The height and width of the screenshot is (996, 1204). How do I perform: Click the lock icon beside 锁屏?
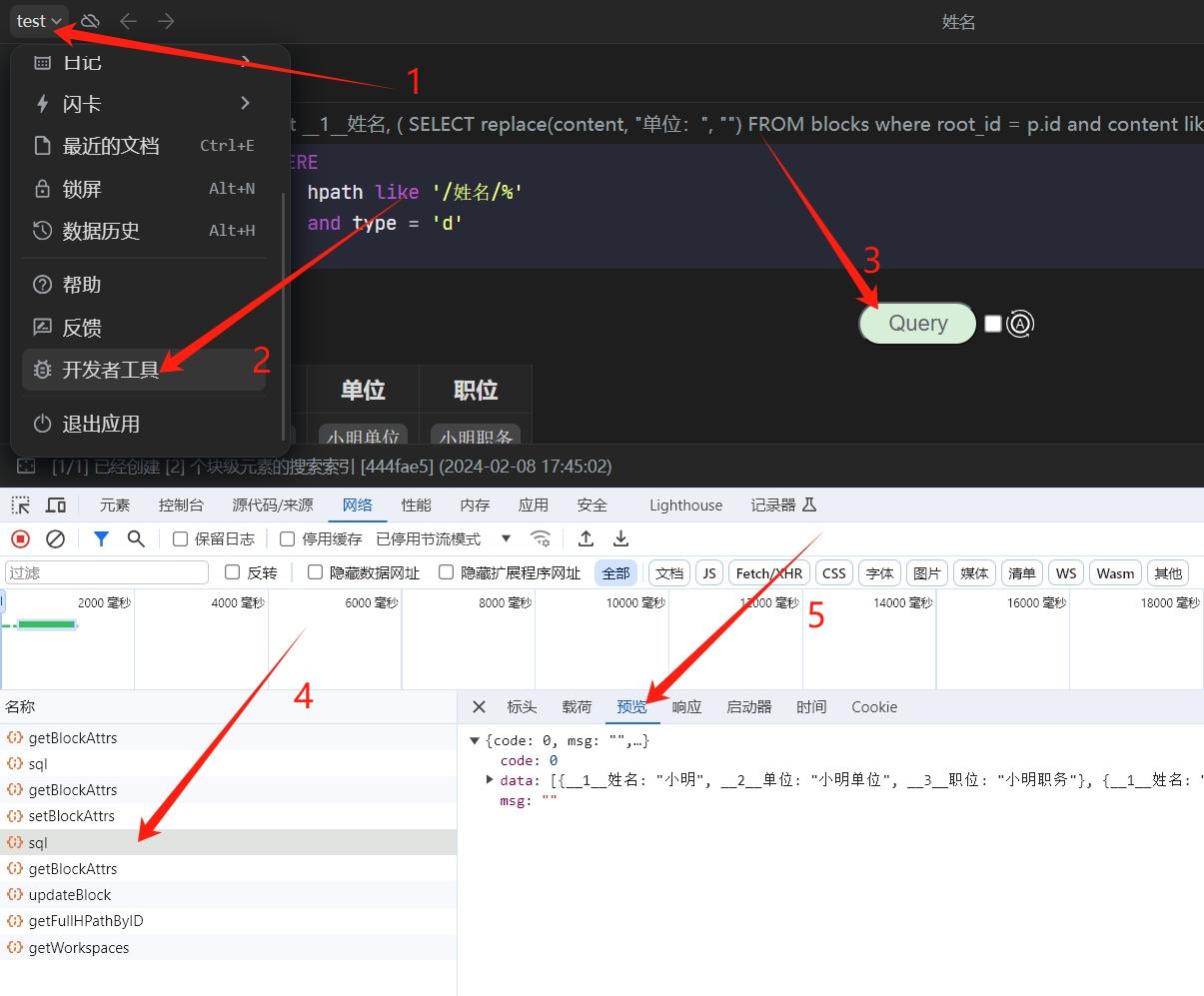(x=42, y=189)
